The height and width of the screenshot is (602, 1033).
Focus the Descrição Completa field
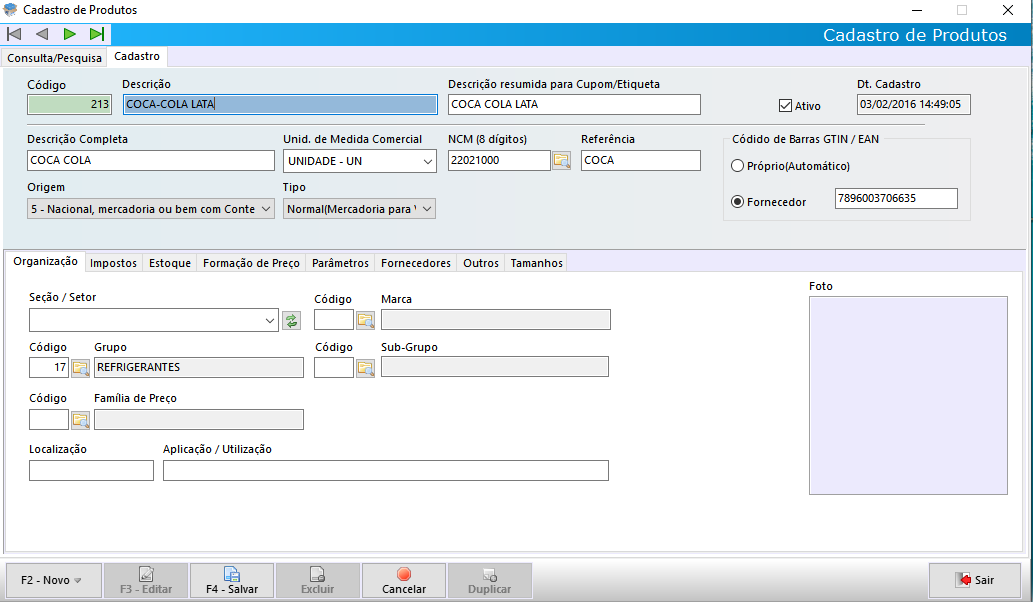[151, 161]
